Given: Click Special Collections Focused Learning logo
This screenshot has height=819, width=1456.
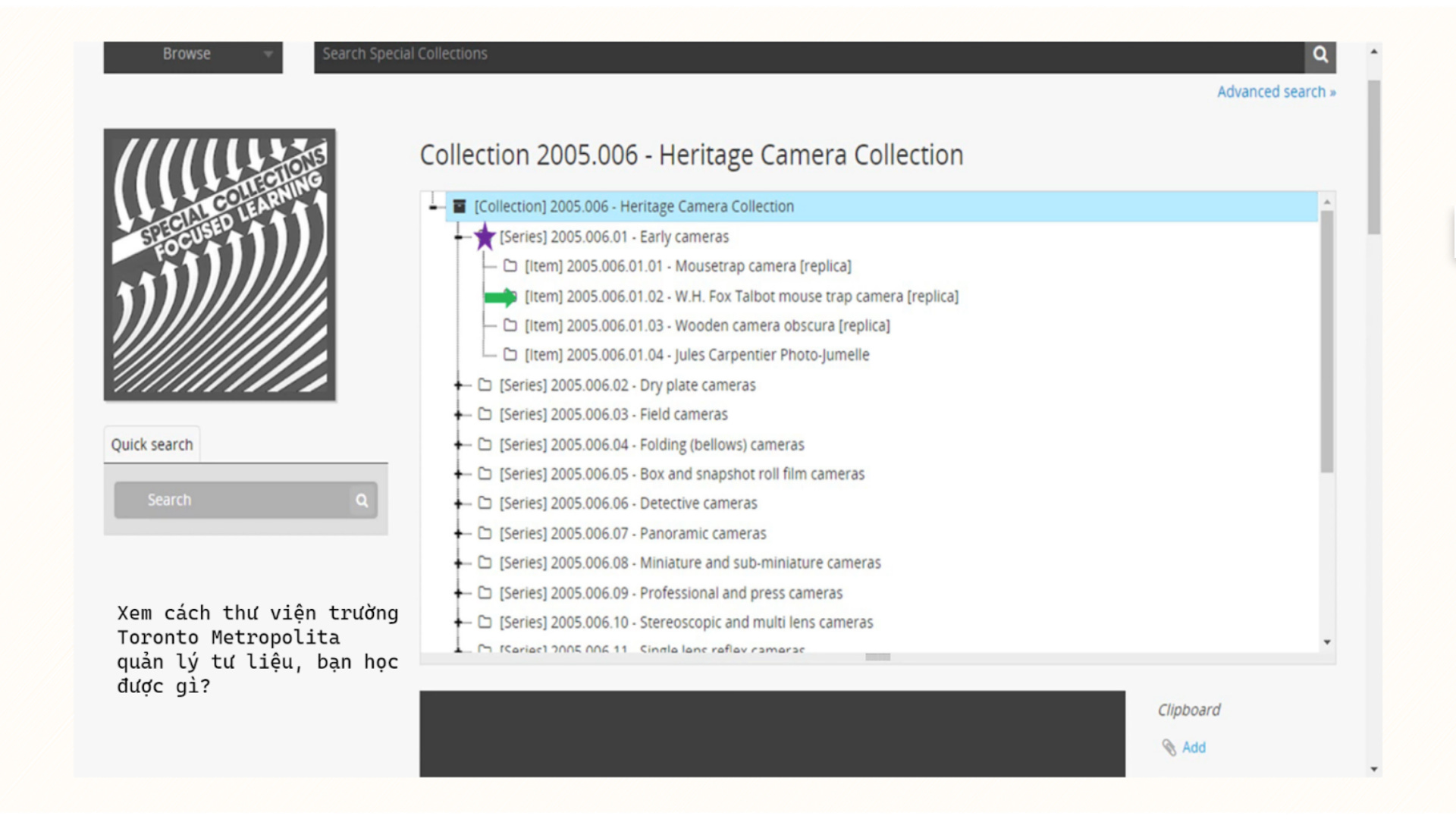Looking at the screenshot, I should point(220,265).
